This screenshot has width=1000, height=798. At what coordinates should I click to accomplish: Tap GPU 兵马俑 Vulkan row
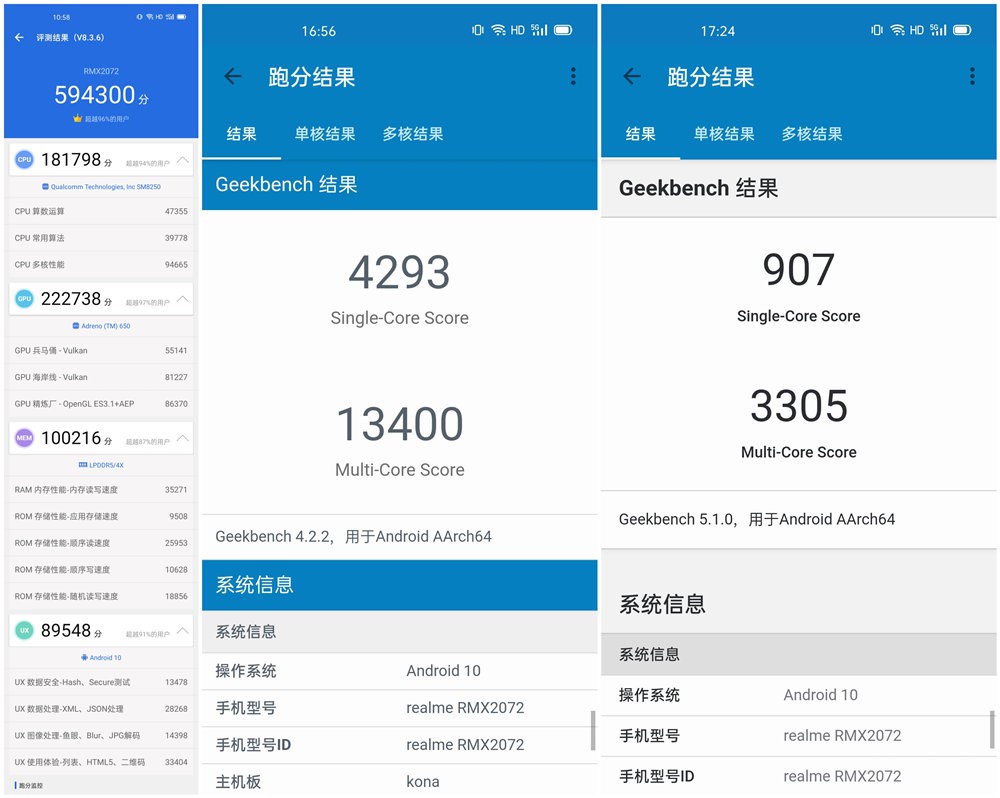tap(101, 350)
